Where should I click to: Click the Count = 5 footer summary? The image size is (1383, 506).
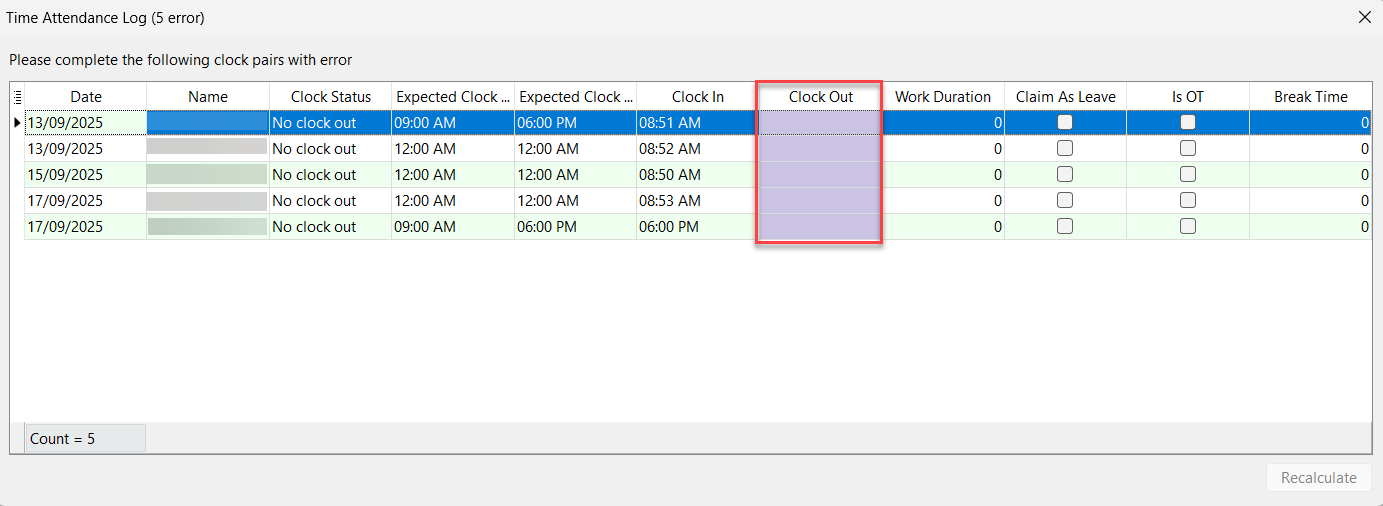point(86,438)
